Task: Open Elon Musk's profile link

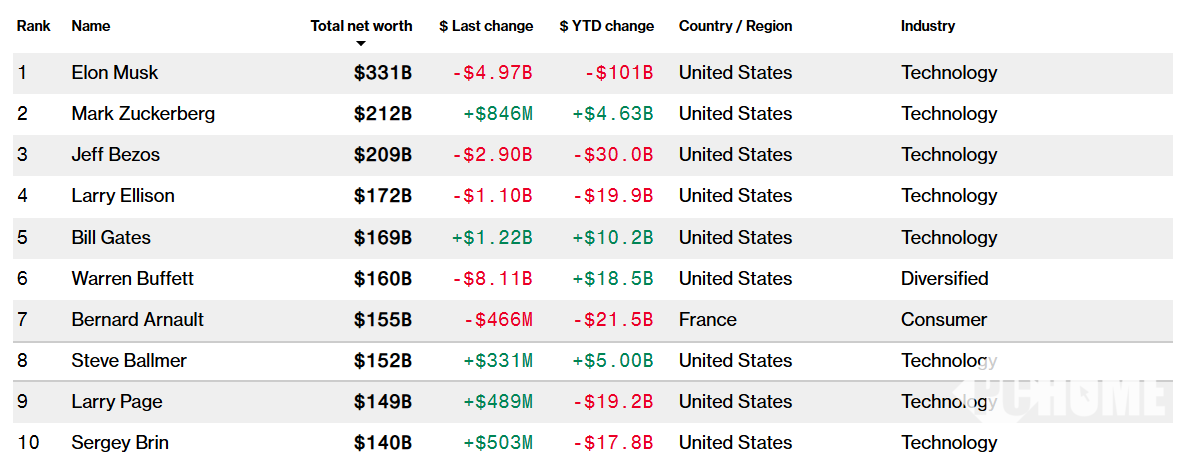Action: click(x=115, y=73)
